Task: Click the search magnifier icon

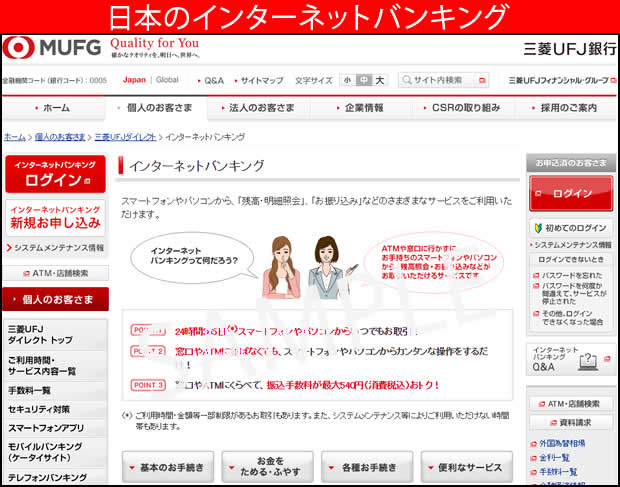Action: coord(406,80)
